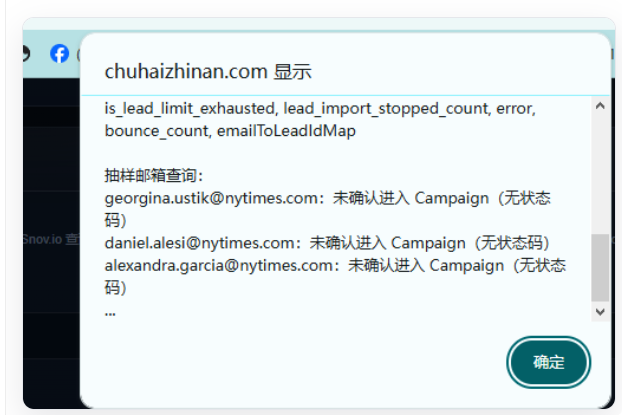Click the Facebook bookmark icon
The height and width of the screenshot is (415, 622).
point(60,54)
